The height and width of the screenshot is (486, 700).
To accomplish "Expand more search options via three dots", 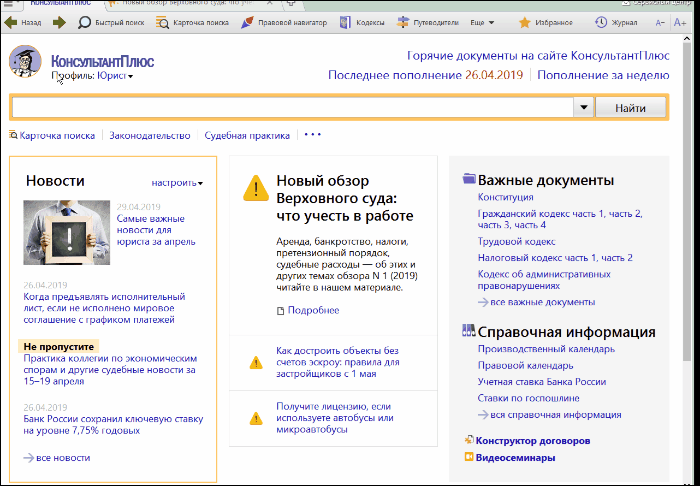I will (x=312, y=135).
